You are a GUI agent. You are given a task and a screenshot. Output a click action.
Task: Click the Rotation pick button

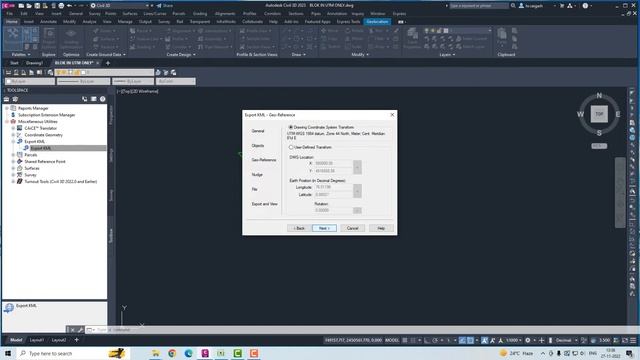357,210
